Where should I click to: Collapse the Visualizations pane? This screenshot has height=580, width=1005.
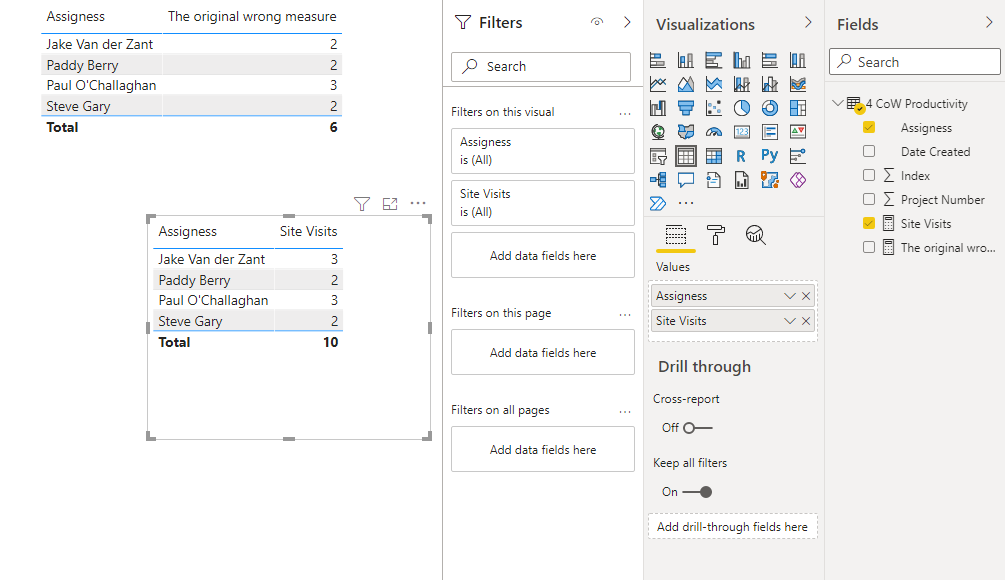click(x=808, y=23)
